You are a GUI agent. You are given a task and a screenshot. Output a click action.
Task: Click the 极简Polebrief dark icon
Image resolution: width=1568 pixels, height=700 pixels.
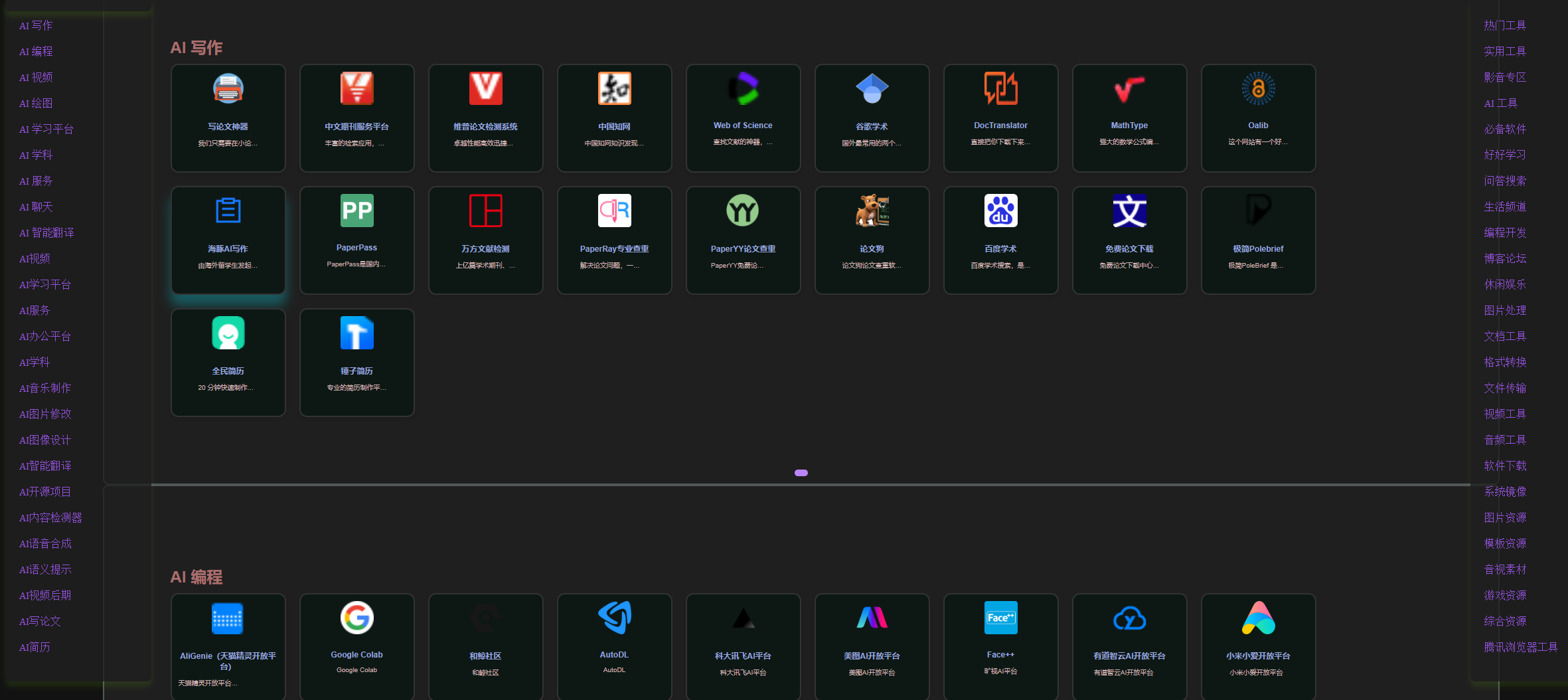pos(1258,211)
